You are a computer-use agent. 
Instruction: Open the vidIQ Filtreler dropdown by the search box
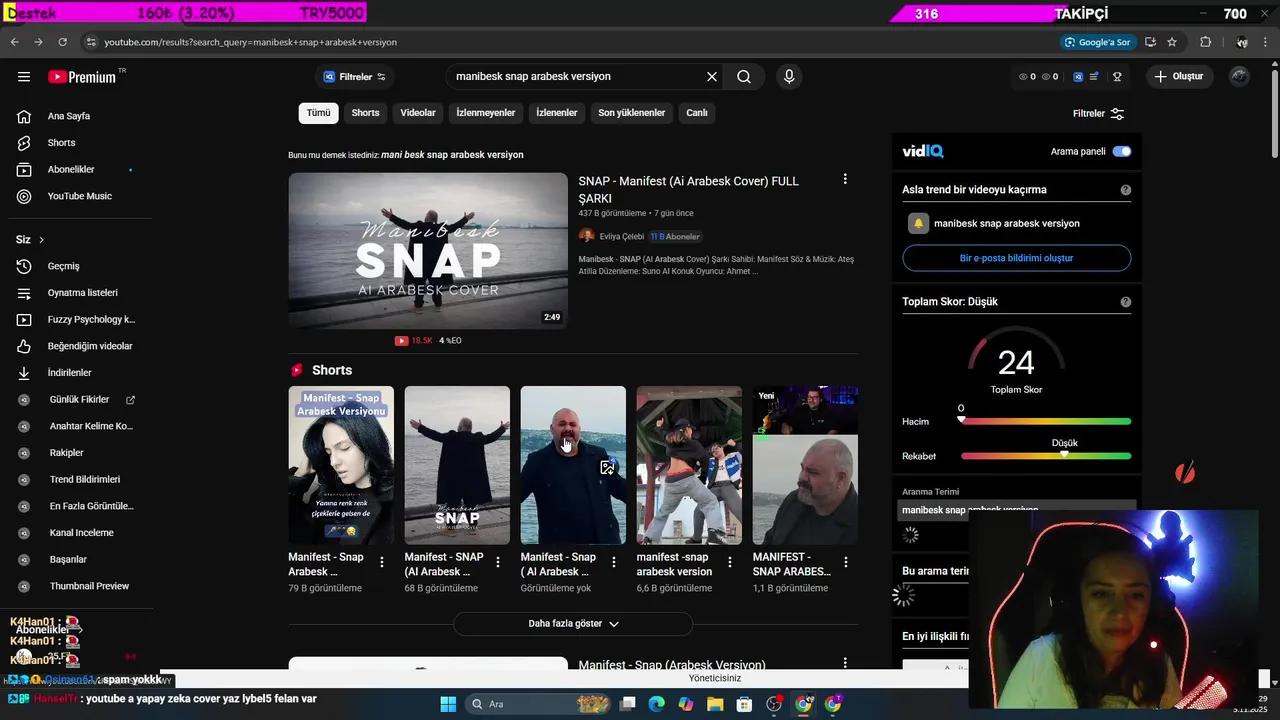click(x=354, y=77)
